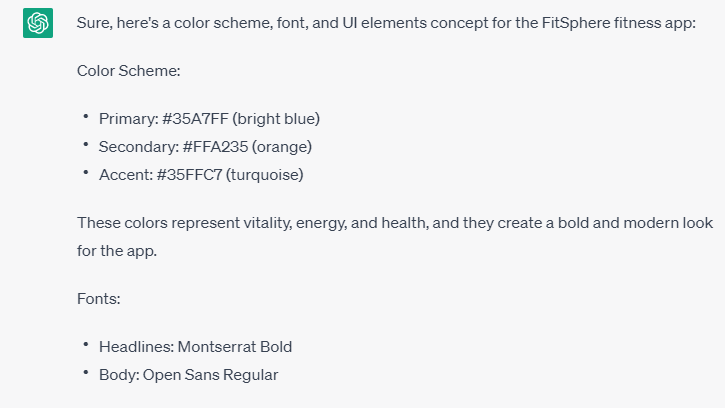The height and width of the screenshot is (408, 725).
Task: Click the bullet point before Headlines
Action: point(86,345)
